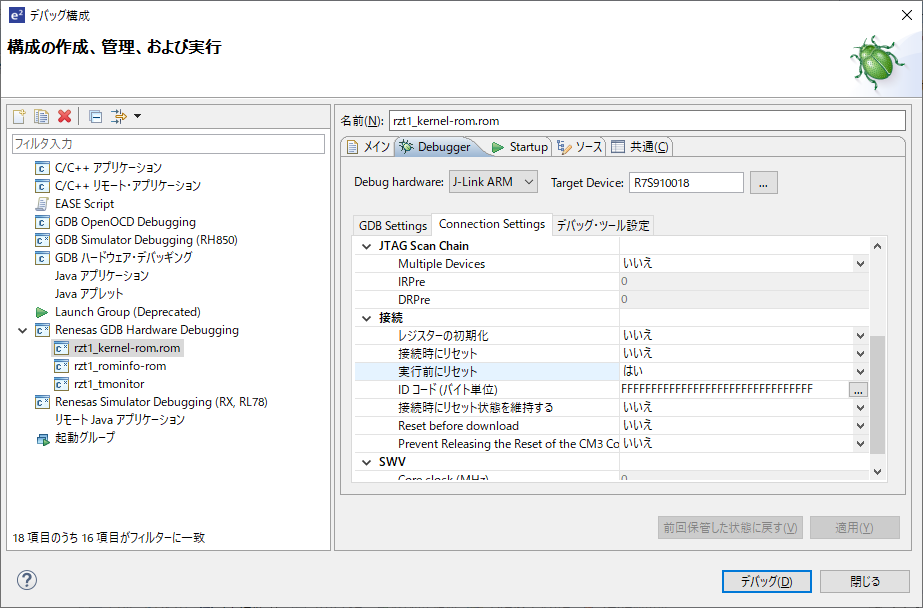Click the デバッグ(D) button
This screenshot has width=923, height=608.
766,582
